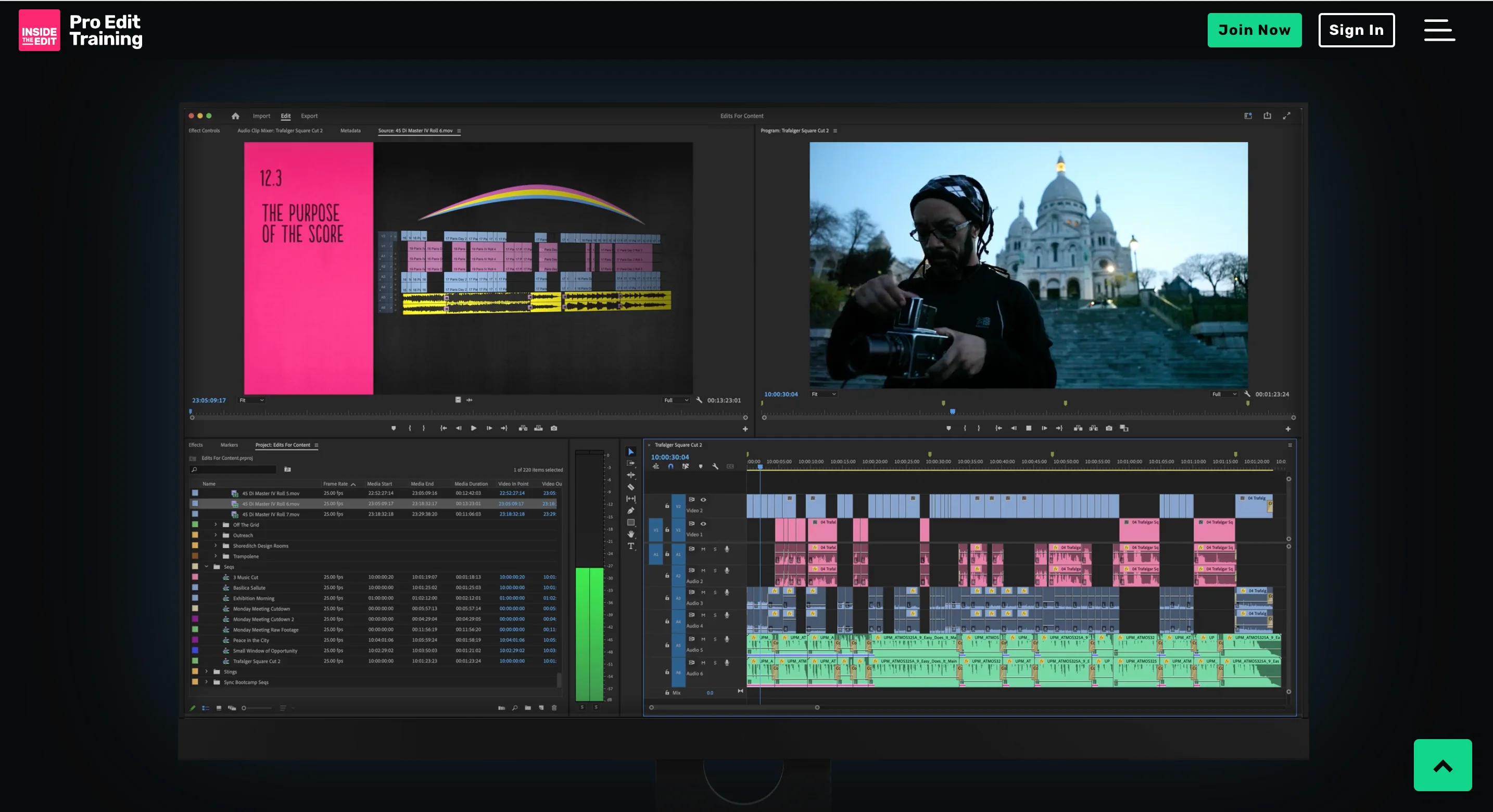Mute the Audio 3 track
Screen dimensions: 1493x812
[x=704, y=592]
